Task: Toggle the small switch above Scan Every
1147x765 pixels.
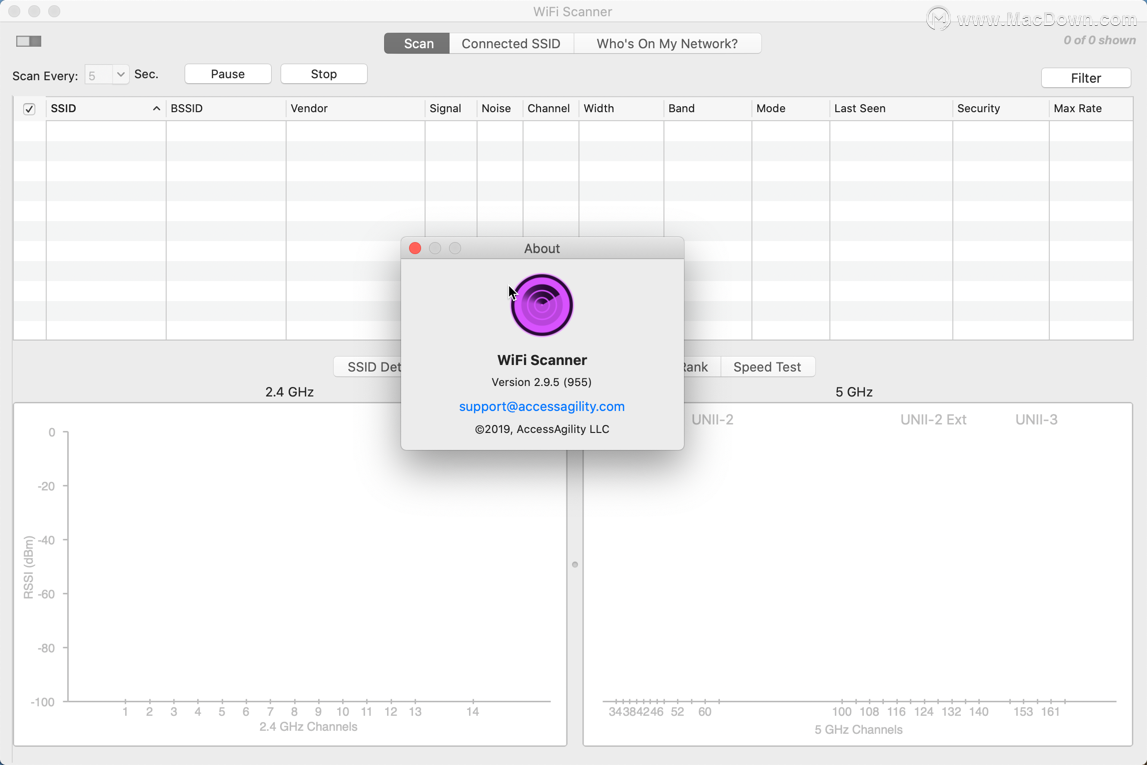Action: click(x=29, y=41)
